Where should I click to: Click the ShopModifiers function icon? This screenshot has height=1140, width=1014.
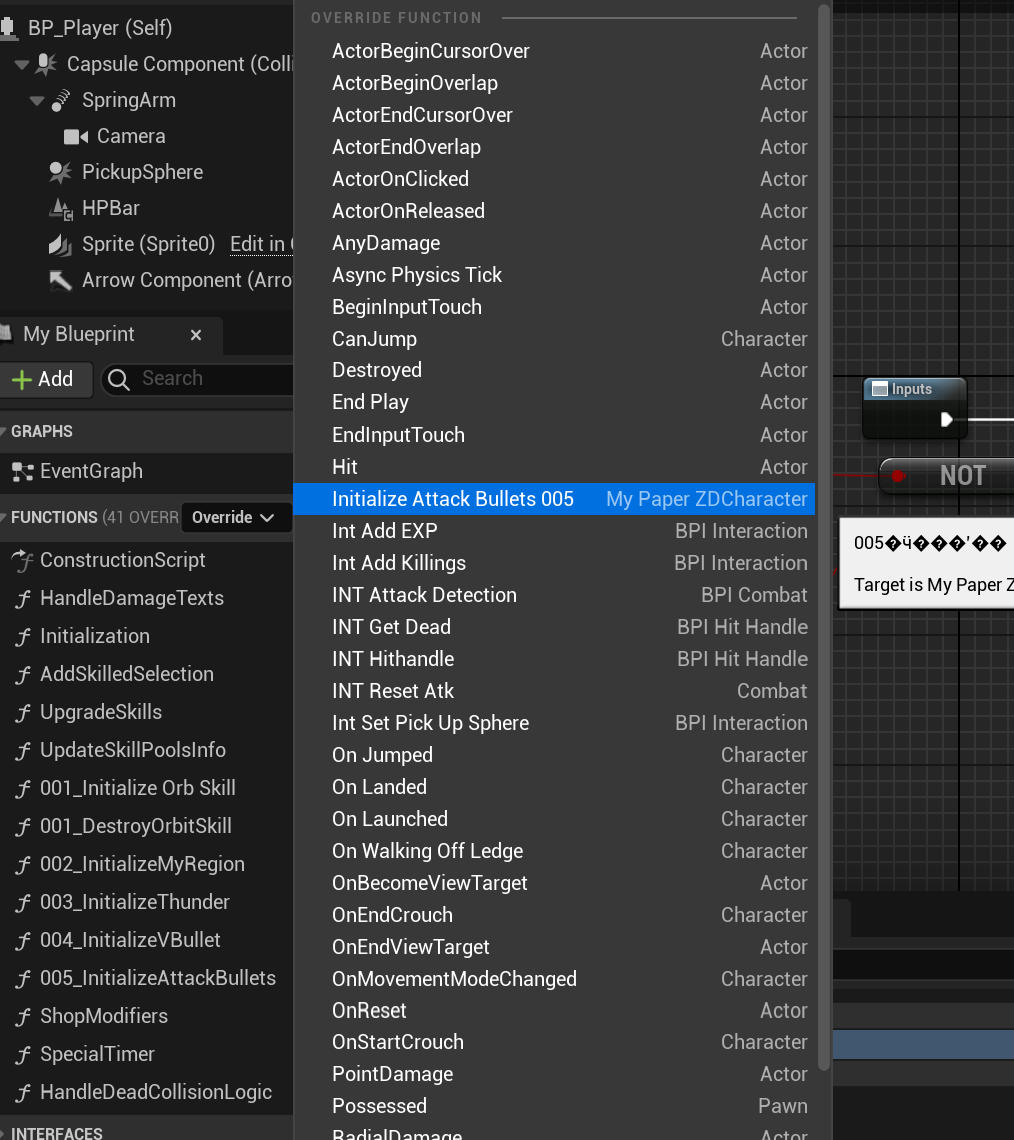pos(23,1016)
